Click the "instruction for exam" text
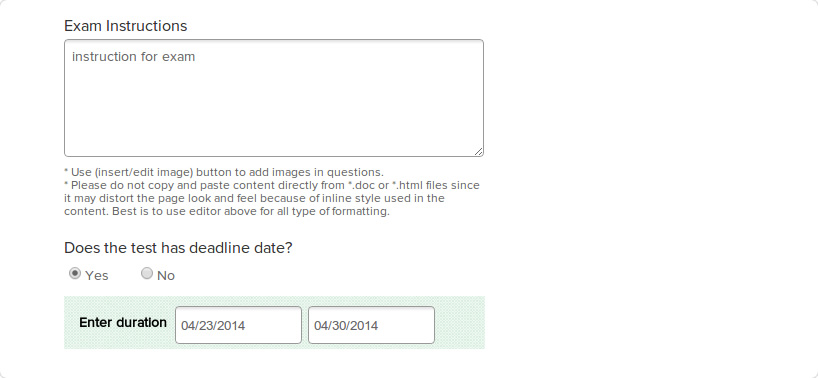Viewport: 818px width, 378px height. [134, 56]
